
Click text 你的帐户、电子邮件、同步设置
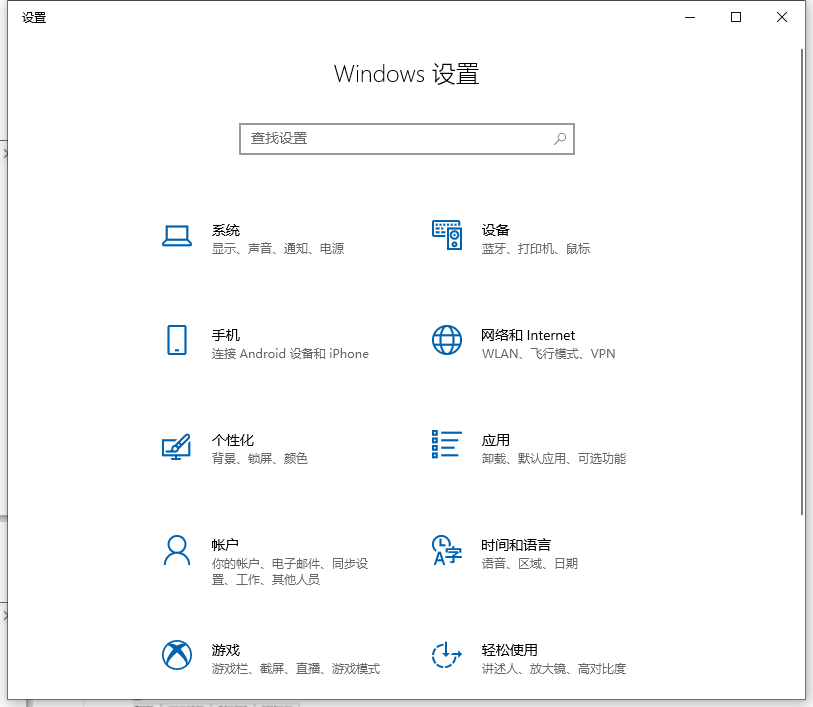tap(290, 571)
